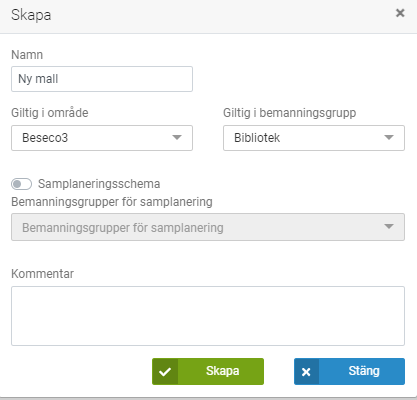Image resolution: width=417 pixels, height=400 pixels.
Task: Click the Samplaneringsschema toggle label text
Action: click(99, 184)
